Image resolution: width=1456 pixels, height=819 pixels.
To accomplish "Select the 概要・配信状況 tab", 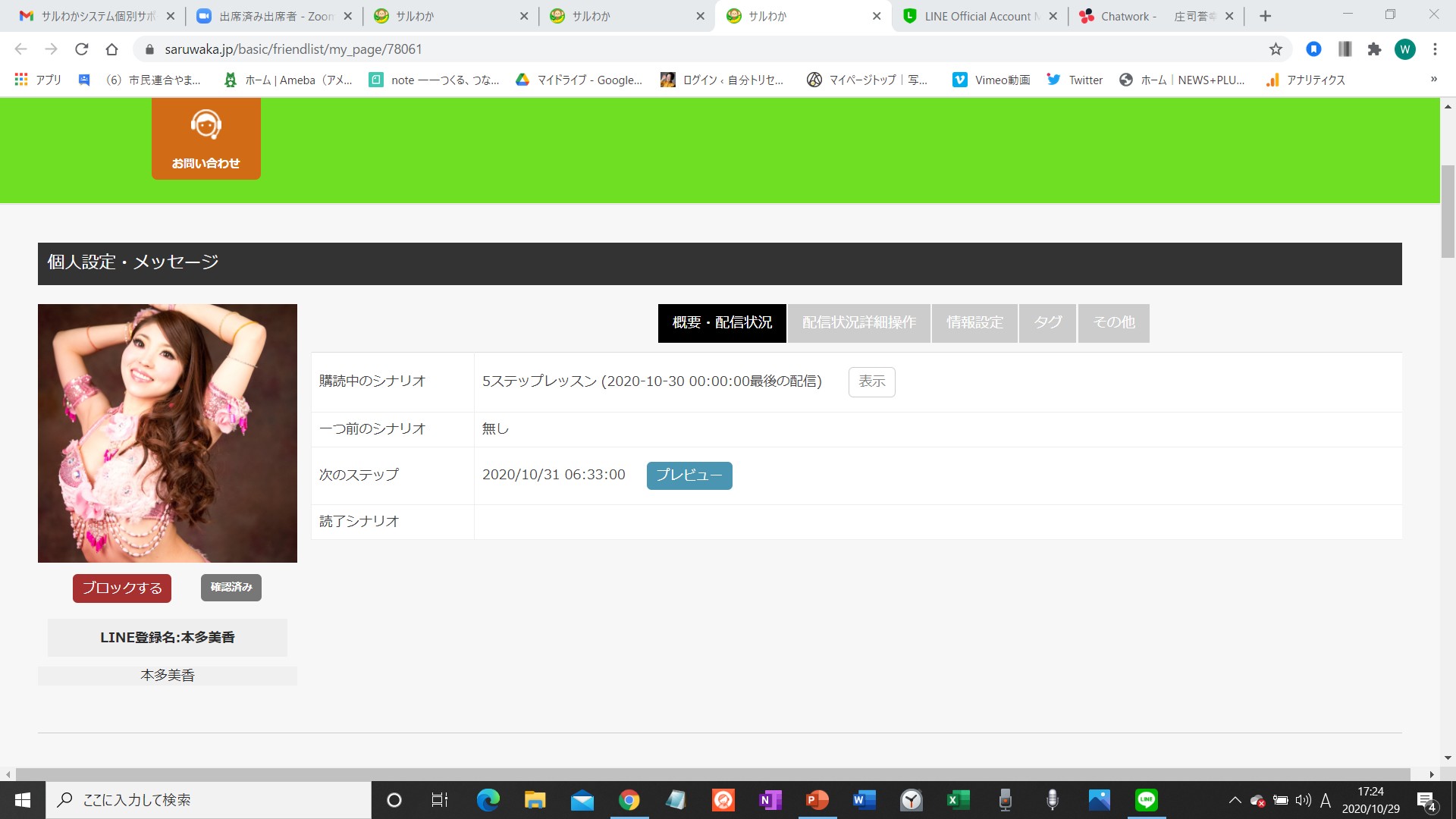I will click(722, 323).
